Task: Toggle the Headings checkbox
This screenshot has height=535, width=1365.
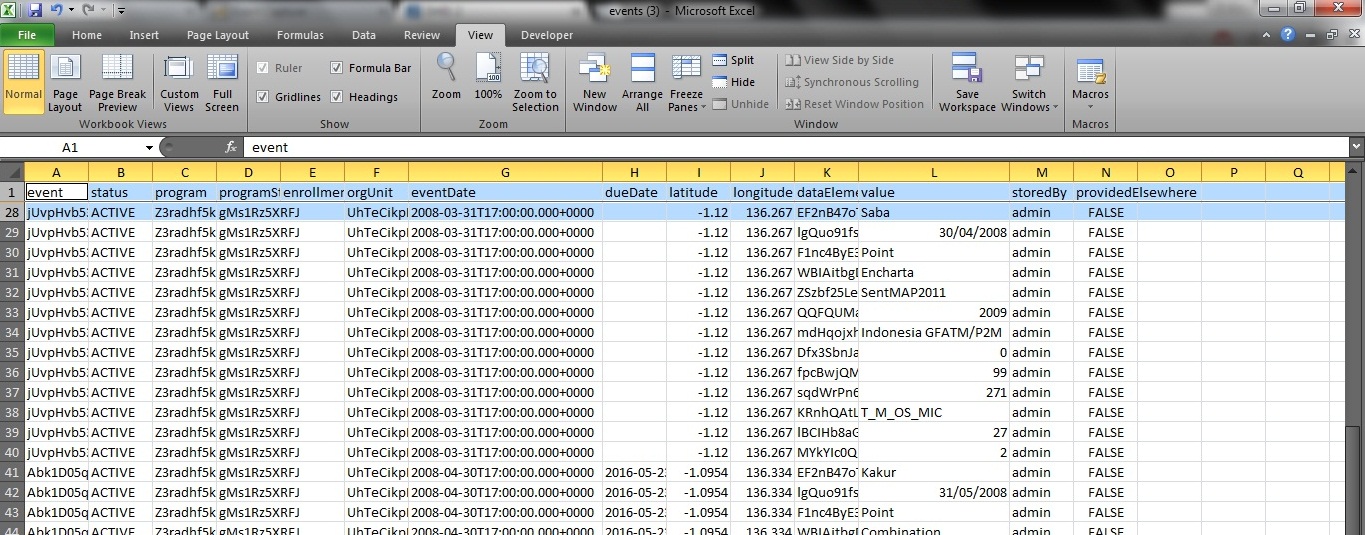Action: [337, 97]
